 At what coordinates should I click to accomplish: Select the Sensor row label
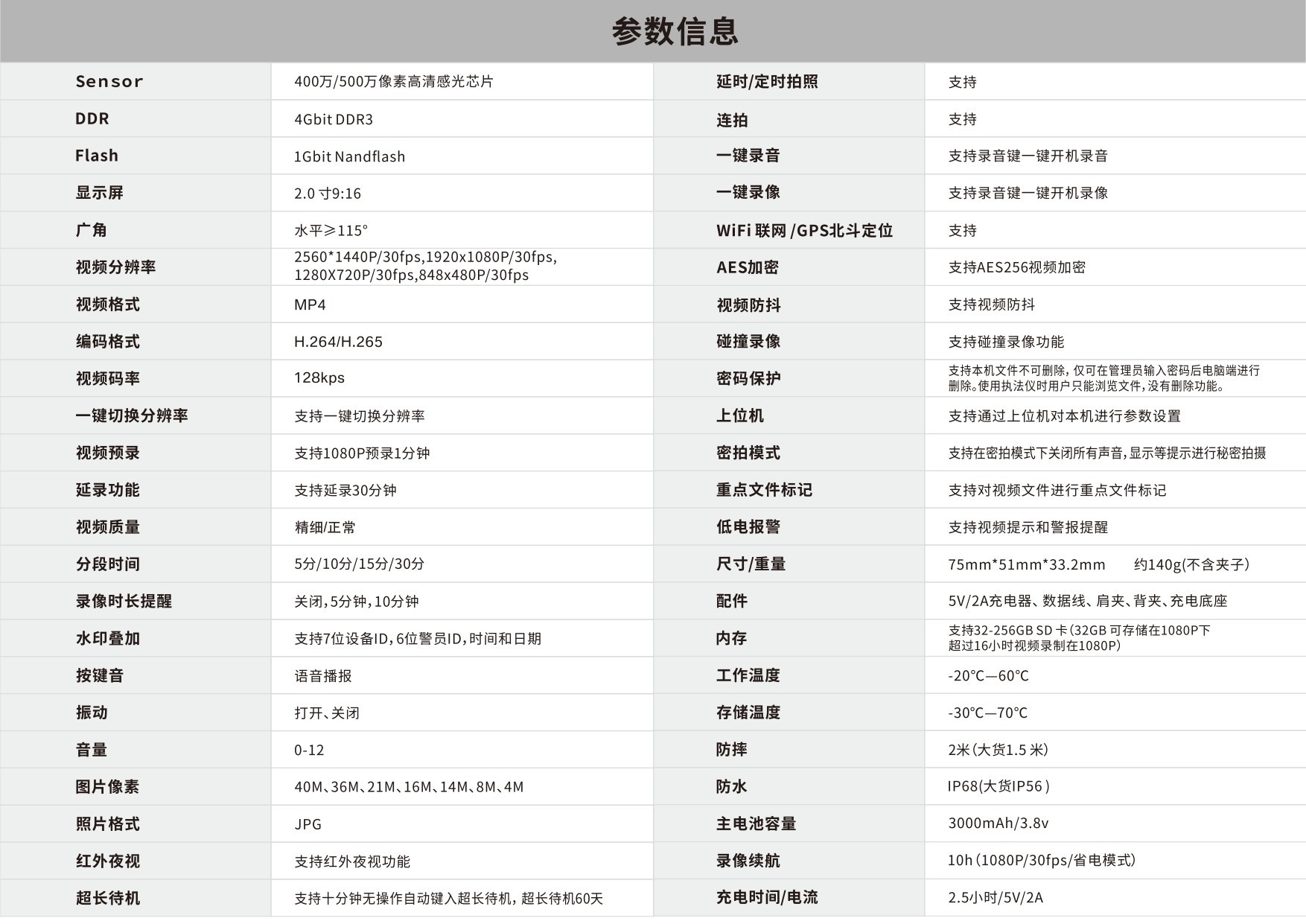(109, 81)
